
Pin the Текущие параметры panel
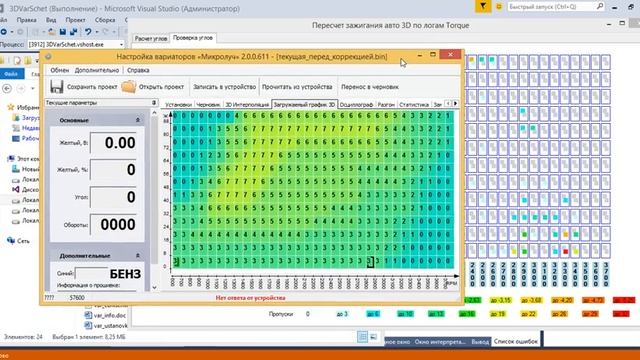point(154,102)
